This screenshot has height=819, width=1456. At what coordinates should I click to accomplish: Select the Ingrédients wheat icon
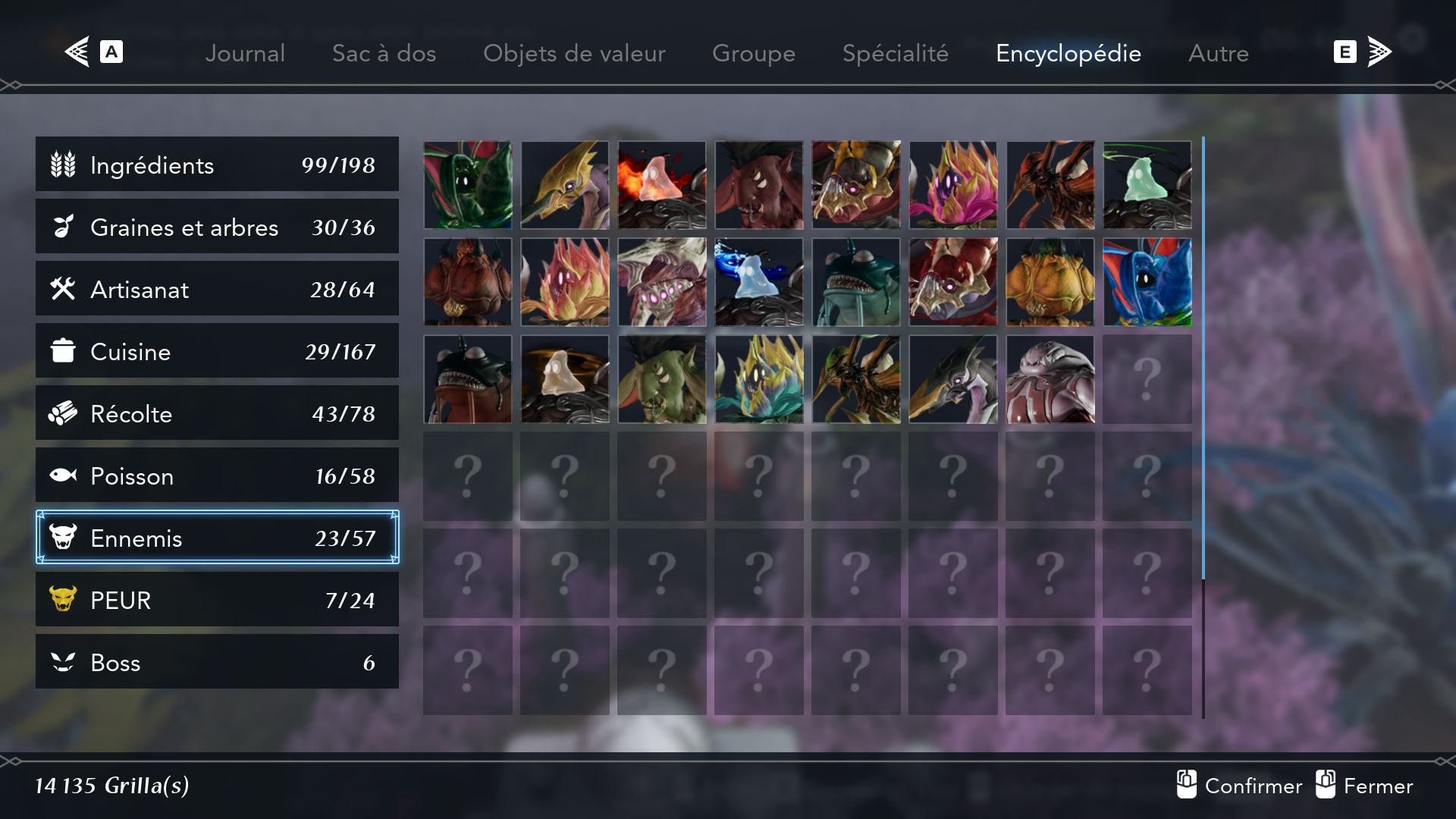coord(63,165)
